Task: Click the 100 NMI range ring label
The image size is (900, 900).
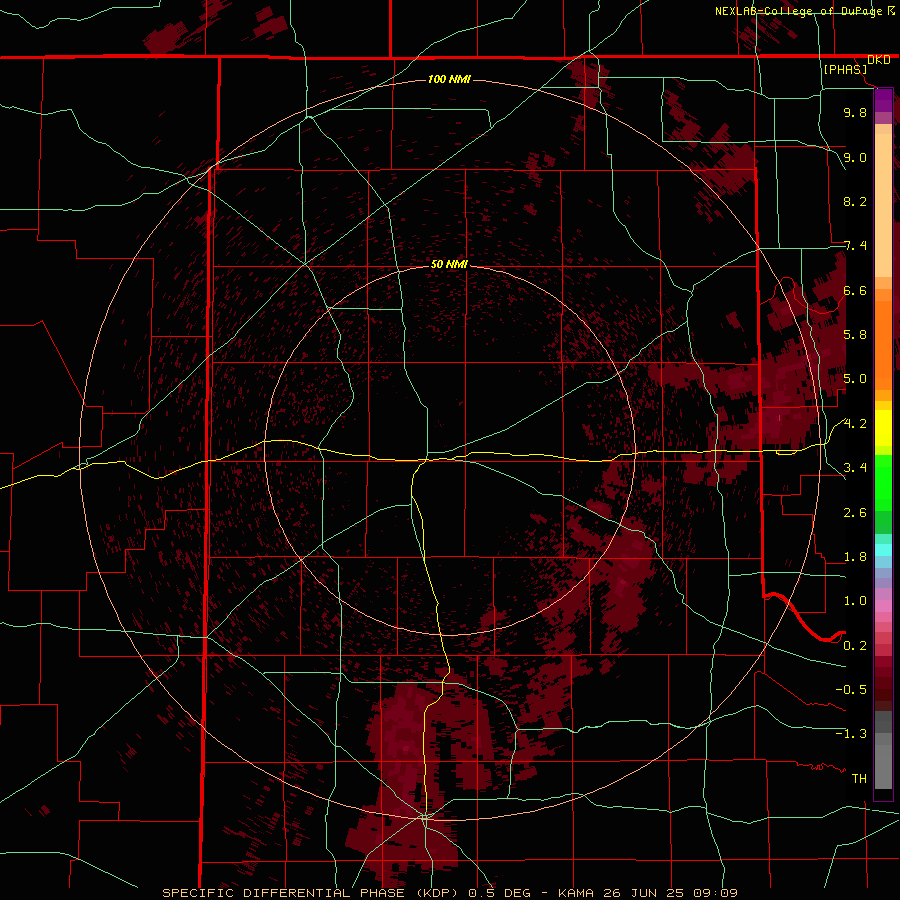Action: pos(449,79)
